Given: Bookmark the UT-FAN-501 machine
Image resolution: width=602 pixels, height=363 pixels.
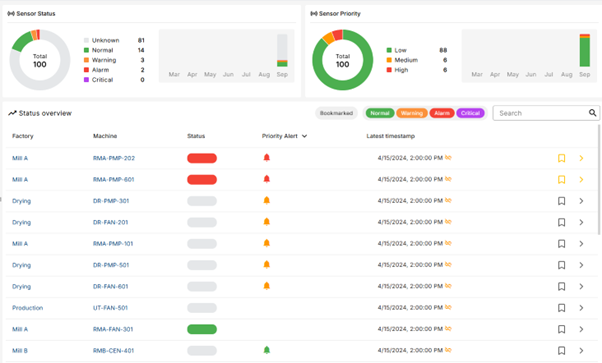Looking at the screenshot, I should 561,308.
